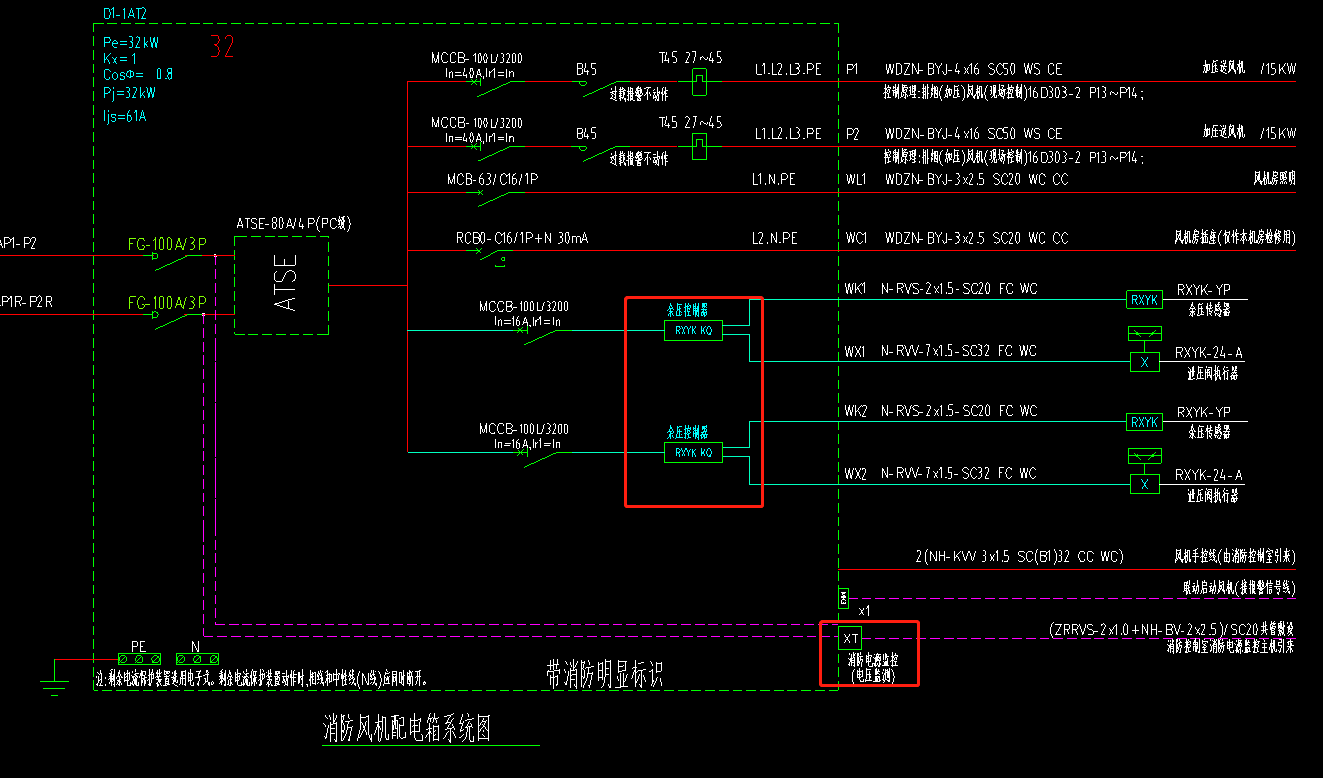Select the X actuator box on WX2
The width and height of the screenshot is (1323, 778).
point(1144,484)
